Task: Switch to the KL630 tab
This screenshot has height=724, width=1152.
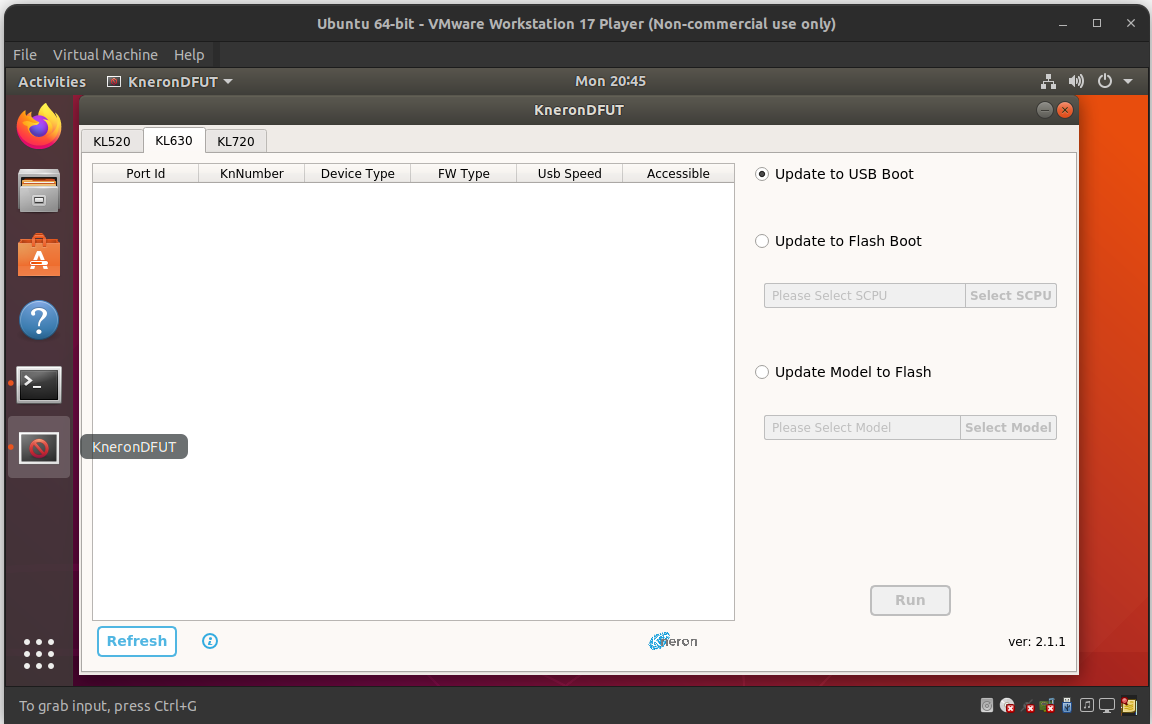Action: 174,140
